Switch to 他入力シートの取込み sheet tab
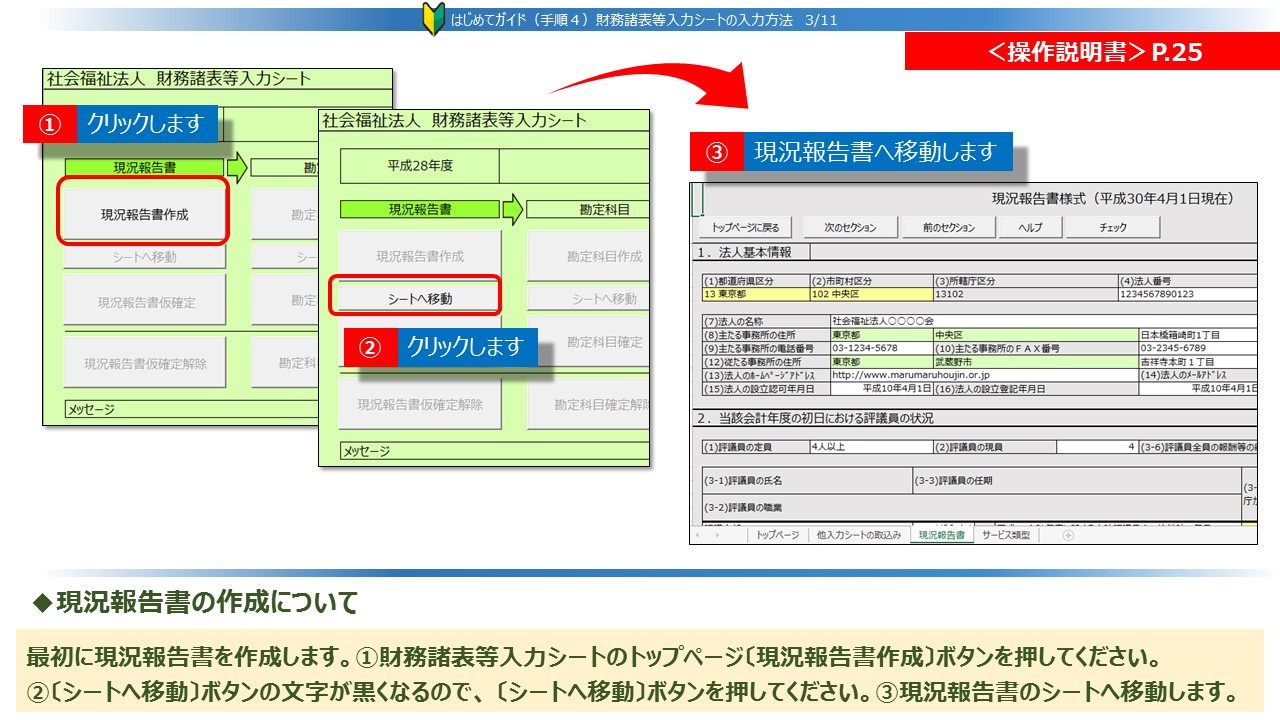This screenshot has height=720, width=1280. tap(858, 535)
